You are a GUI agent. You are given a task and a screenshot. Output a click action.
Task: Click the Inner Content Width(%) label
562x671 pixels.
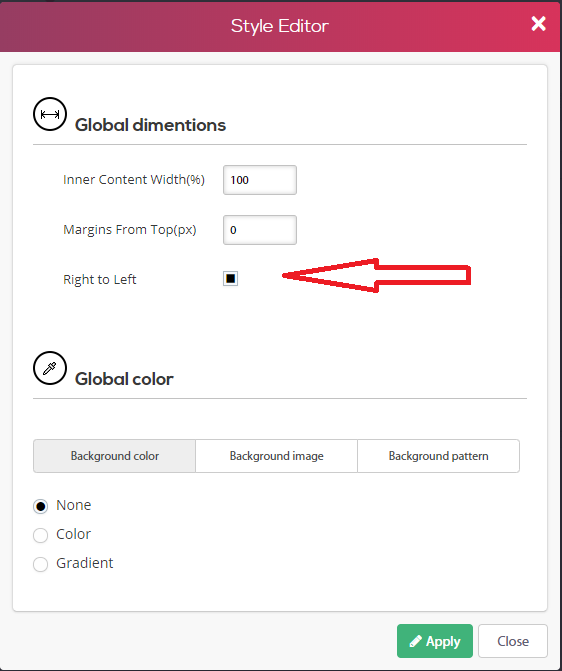(x=134, y=179)
